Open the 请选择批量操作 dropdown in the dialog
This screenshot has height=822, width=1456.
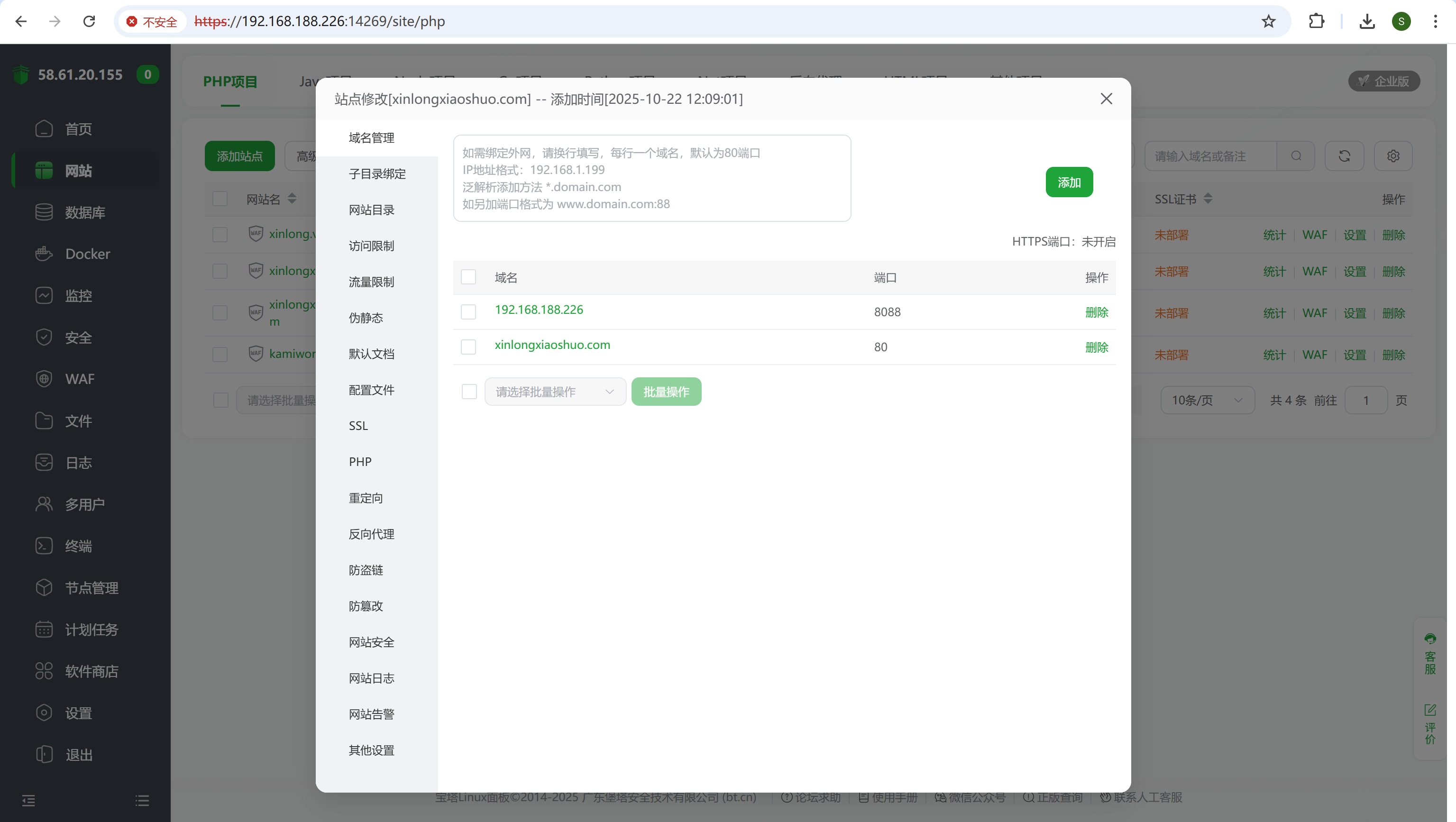[x=555, y=392]
